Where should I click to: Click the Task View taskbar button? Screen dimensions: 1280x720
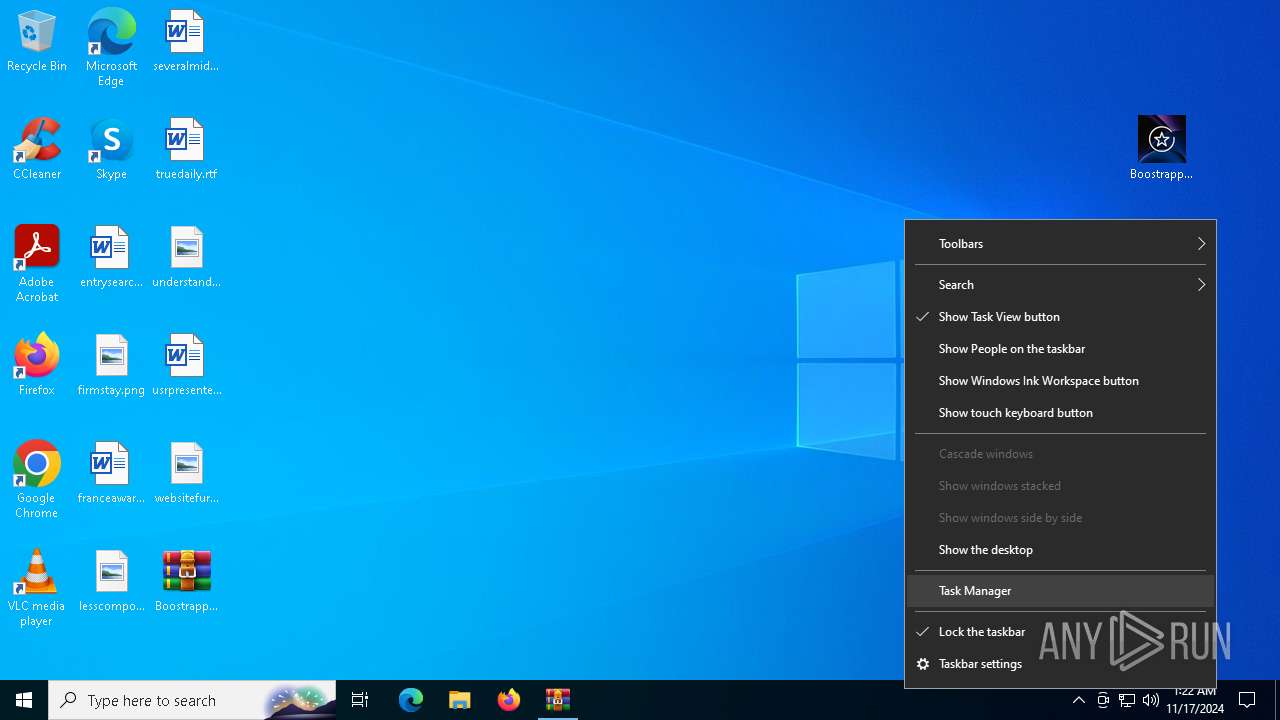coord(360,700)
